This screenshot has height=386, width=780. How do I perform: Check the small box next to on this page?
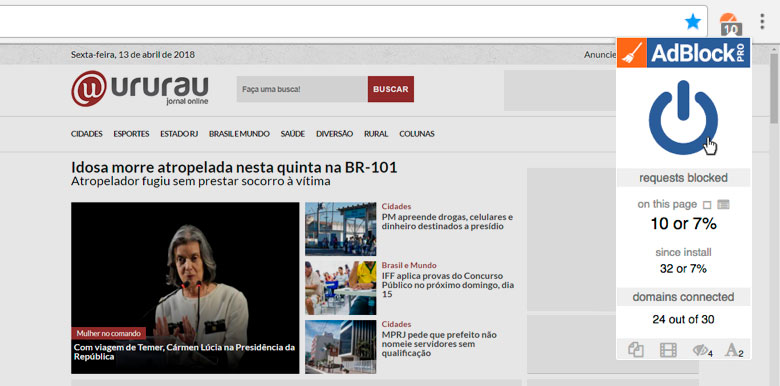(707, 205)
